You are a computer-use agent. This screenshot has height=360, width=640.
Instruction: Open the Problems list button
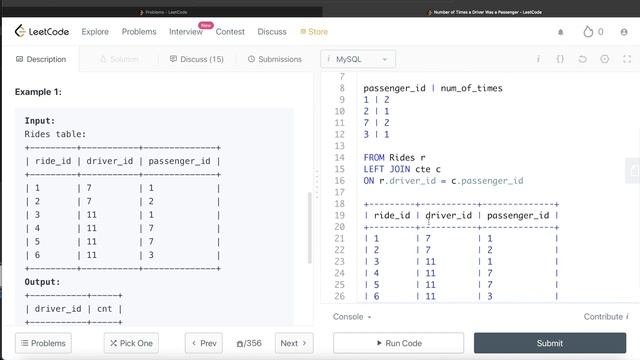coord(43,343)
